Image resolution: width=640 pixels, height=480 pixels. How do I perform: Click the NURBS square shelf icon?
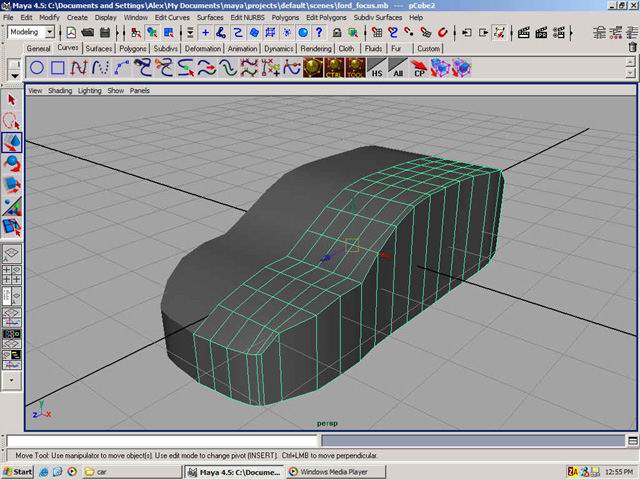click(58, 68)
